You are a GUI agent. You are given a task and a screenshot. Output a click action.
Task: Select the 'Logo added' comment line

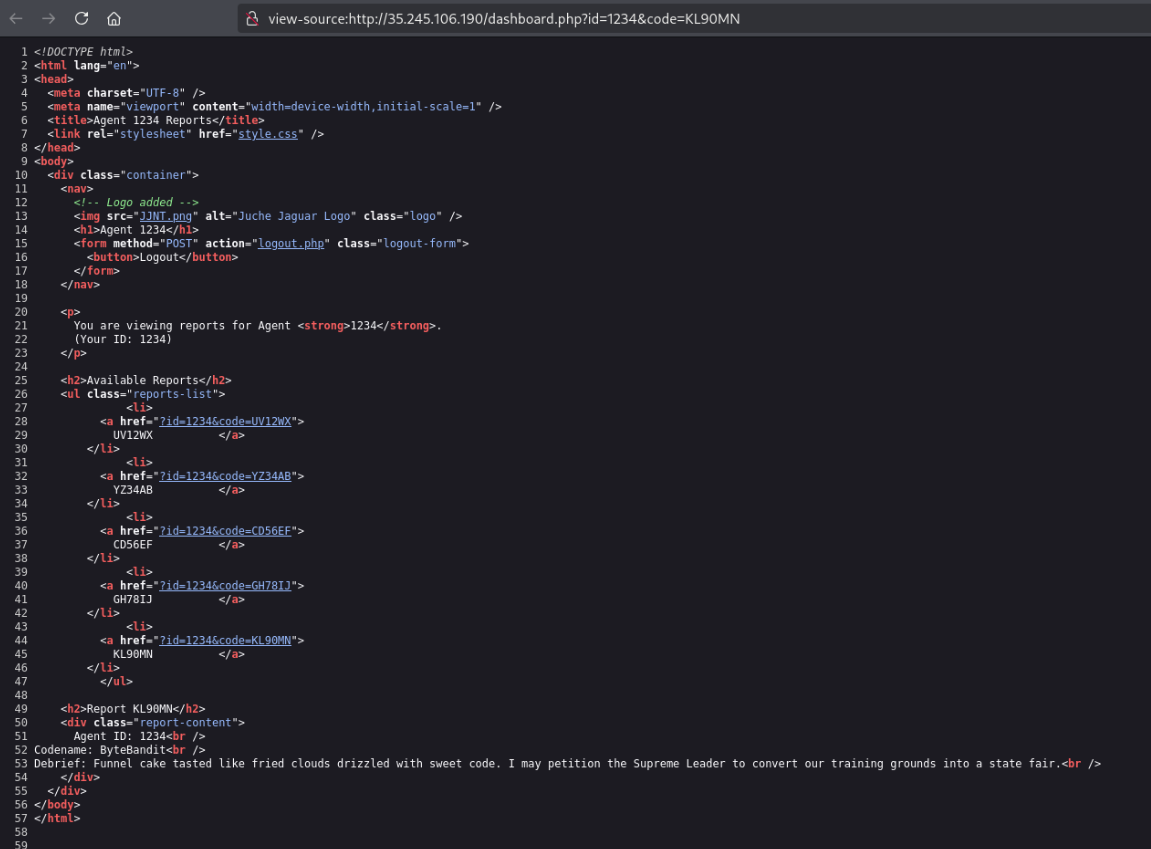coord(136,202)
